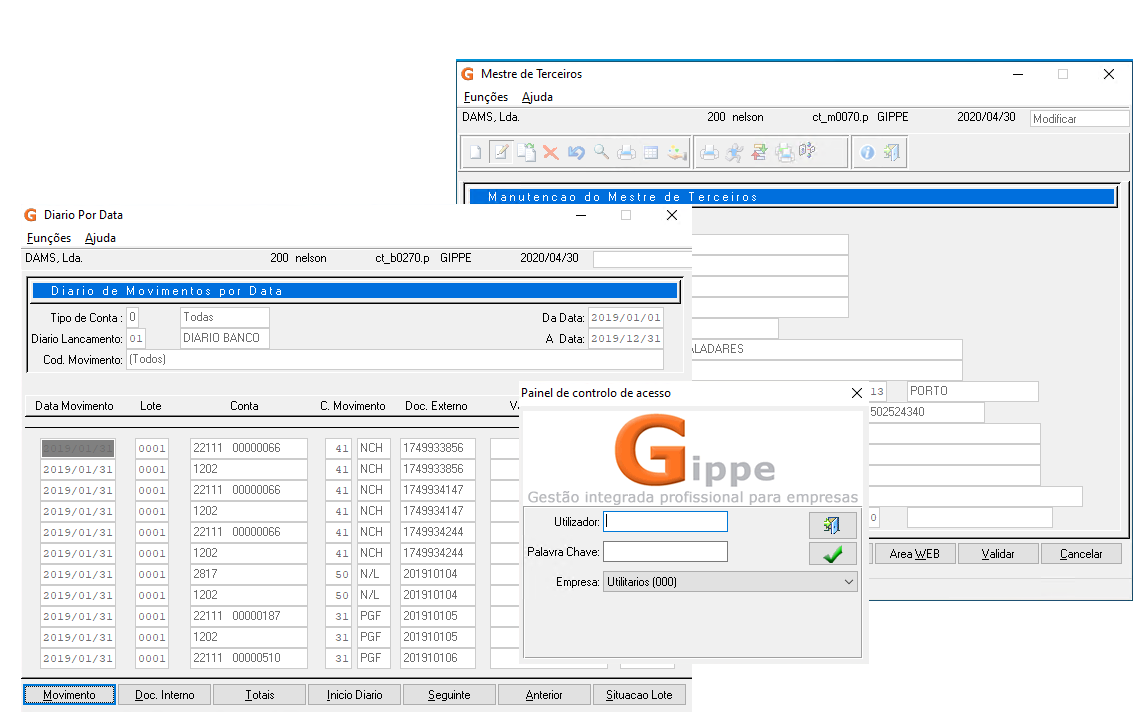
Task: Click the up/down arrows transfer icon
Action: click(x=760, y=152)
